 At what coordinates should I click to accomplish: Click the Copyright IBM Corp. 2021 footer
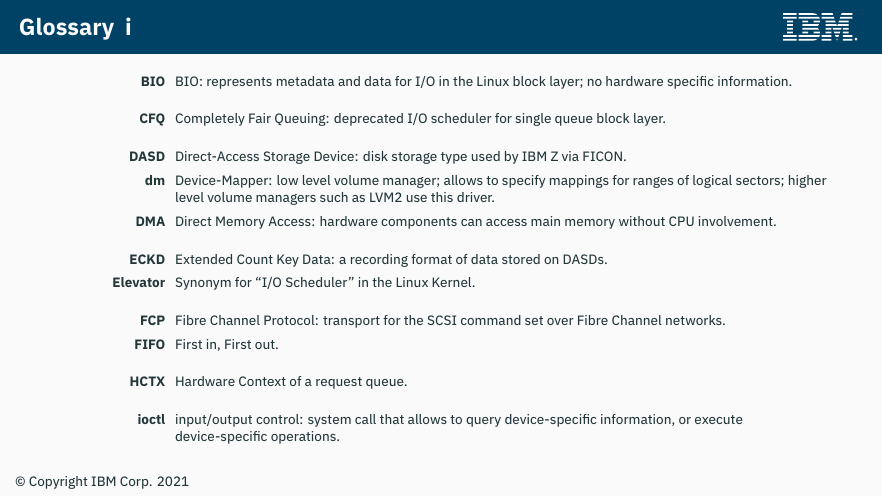click(x=102, y=482)
